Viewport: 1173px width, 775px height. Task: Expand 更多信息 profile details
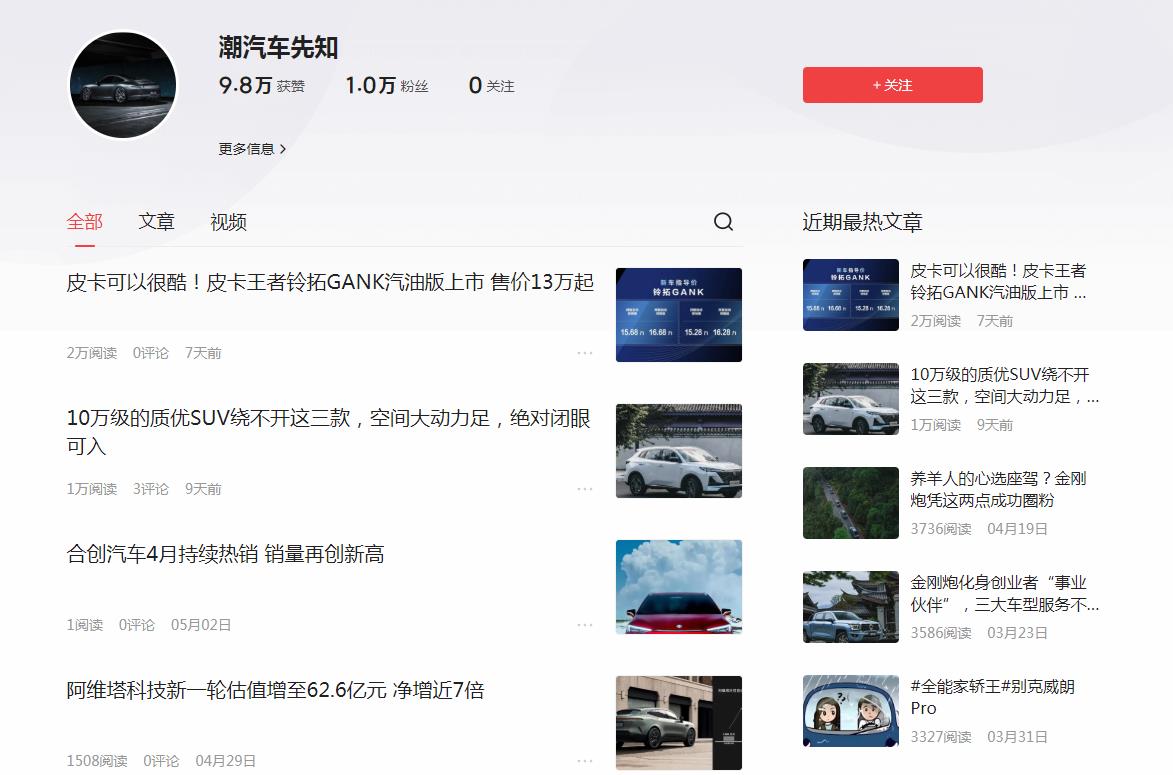pyautogui.click(x=252, y=149)
